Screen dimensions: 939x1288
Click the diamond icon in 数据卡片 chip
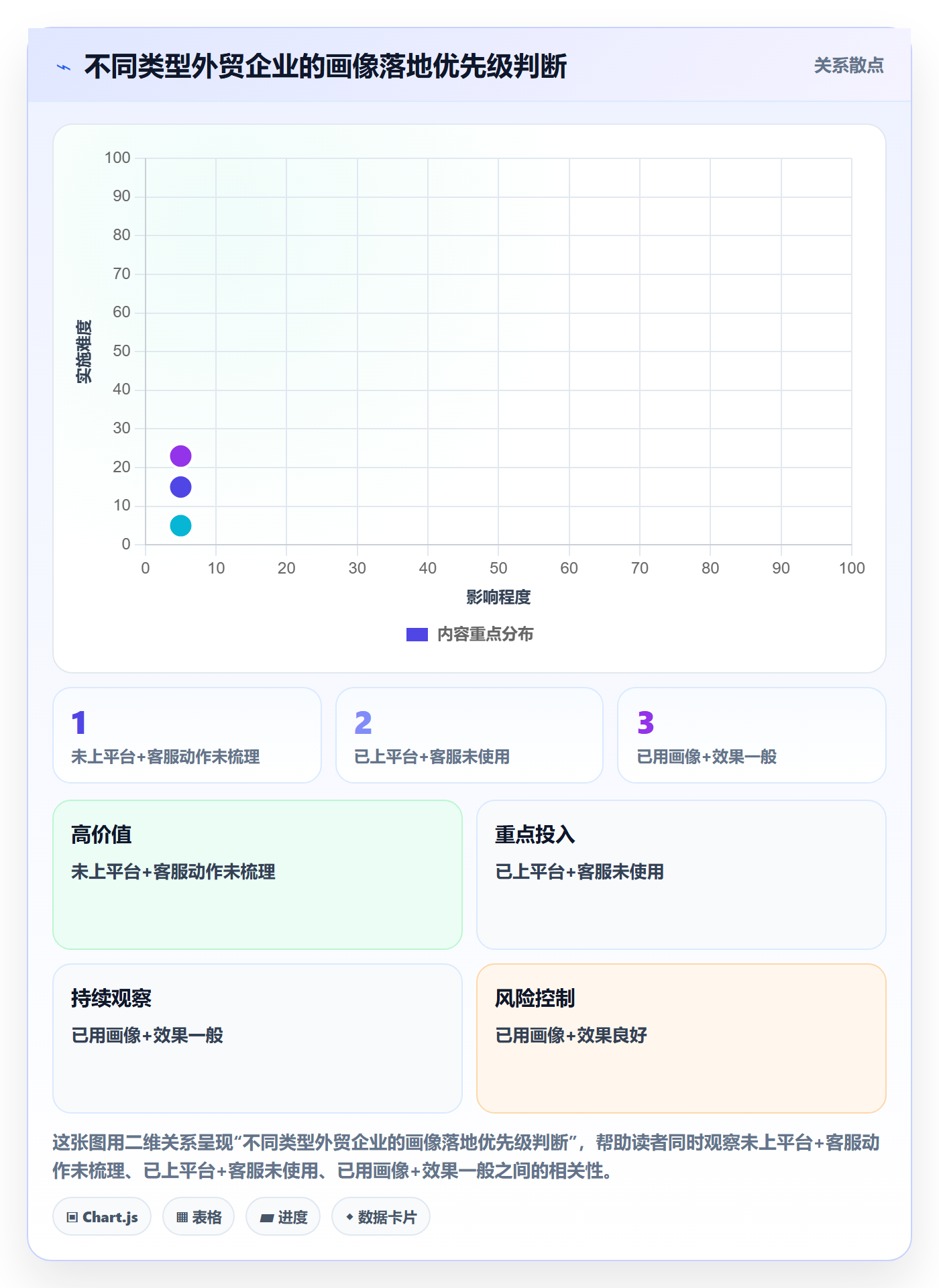[x=349, y=1217]
